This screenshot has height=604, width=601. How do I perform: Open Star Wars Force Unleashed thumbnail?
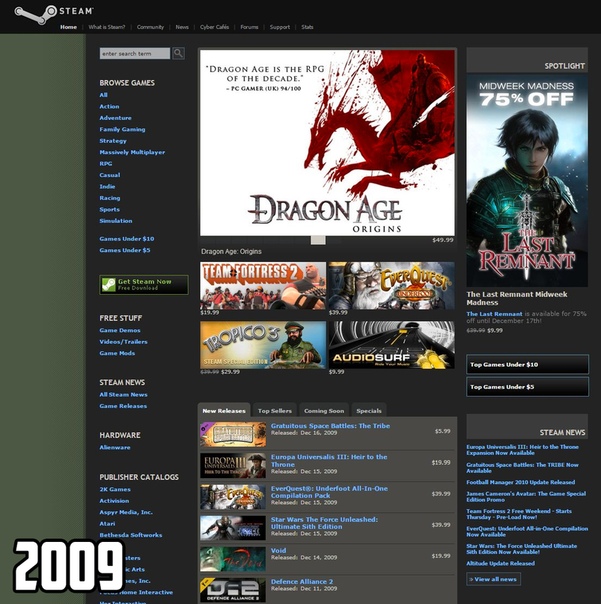tap(233, 528)
